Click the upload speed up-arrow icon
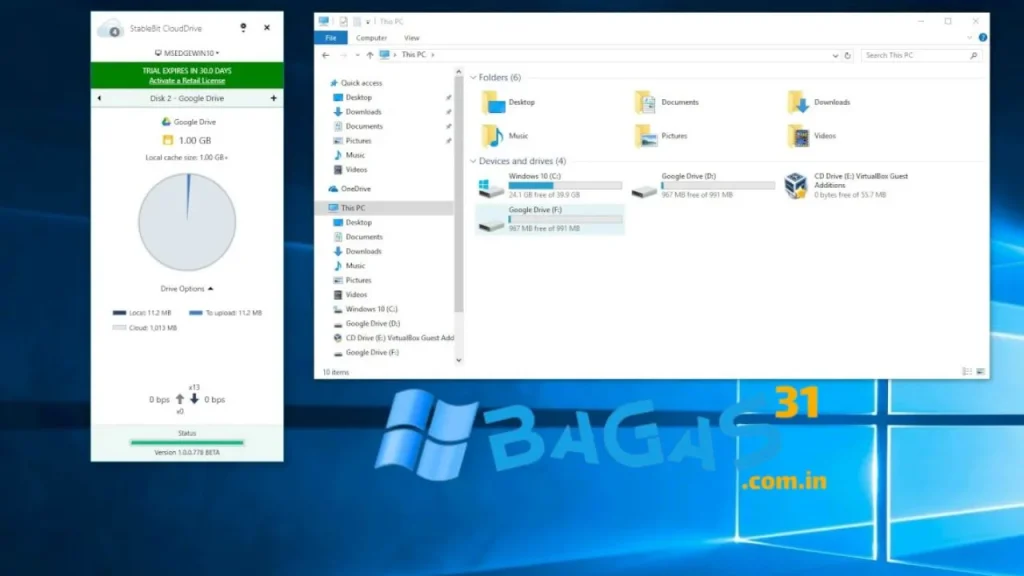The width and height of the screenshot is (1024, 576). click(180, 399)
